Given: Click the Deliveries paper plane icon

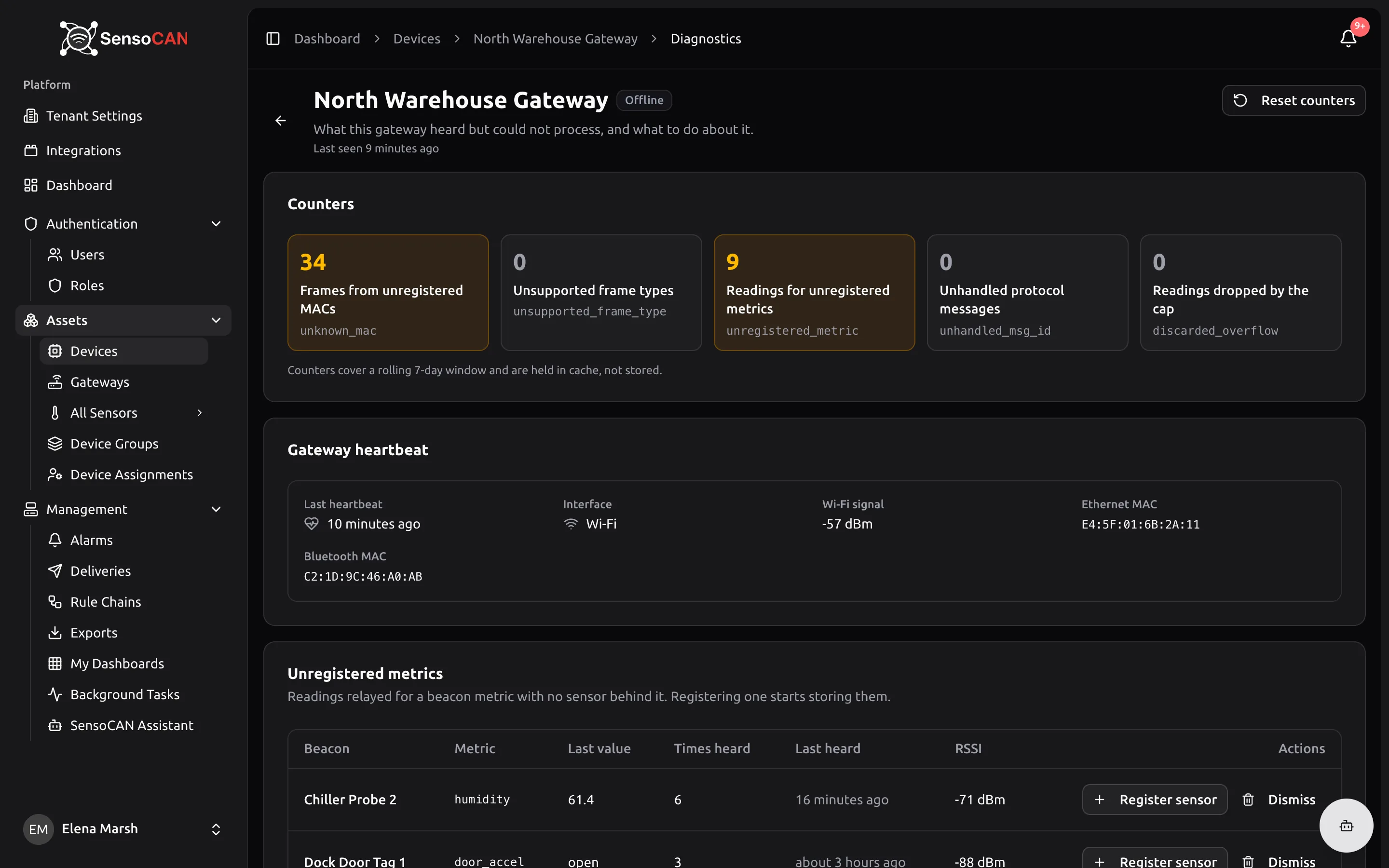Looking at the screenshot, I should point(55,571).
